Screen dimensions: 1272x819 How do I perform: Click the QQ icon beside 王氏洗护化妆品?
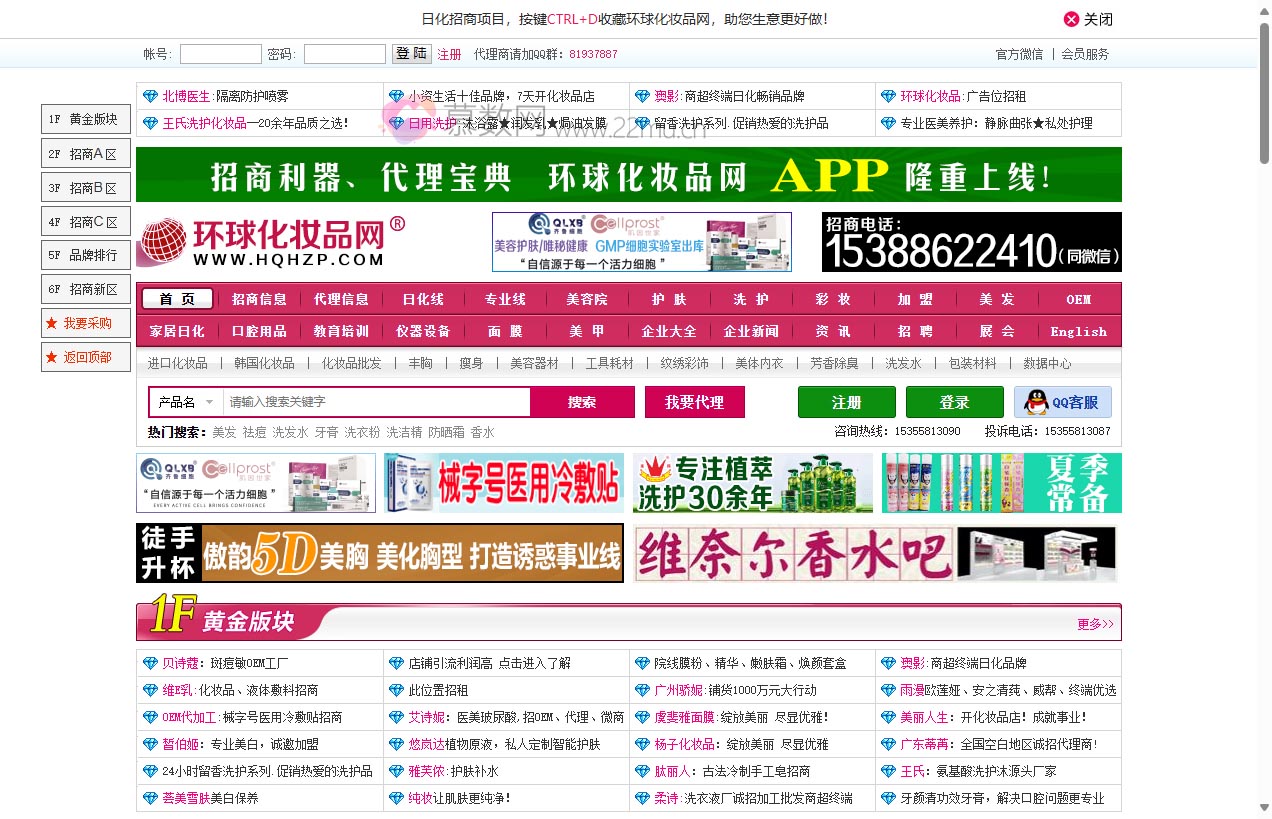(x=150, y=123)
